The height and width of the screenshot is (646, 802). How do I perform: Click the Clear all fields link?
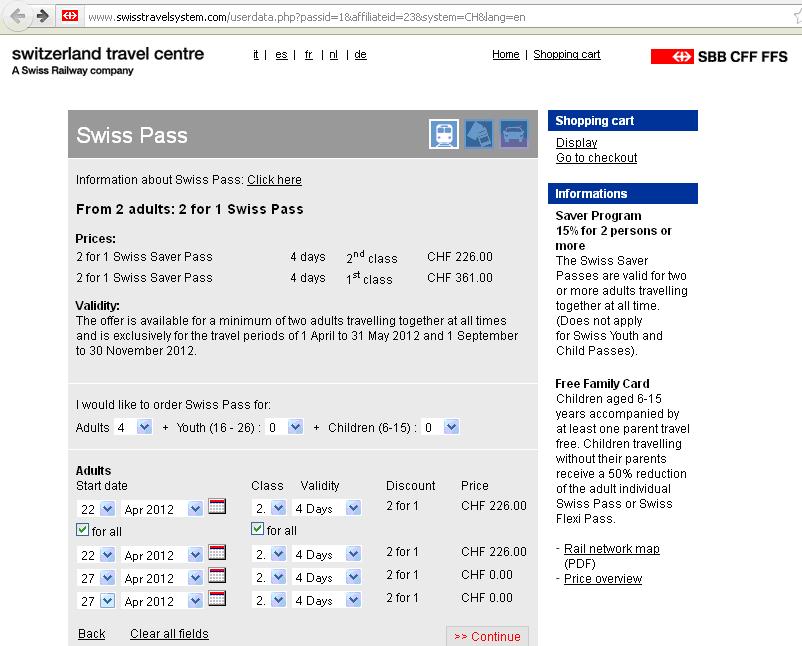pos(169,634)
